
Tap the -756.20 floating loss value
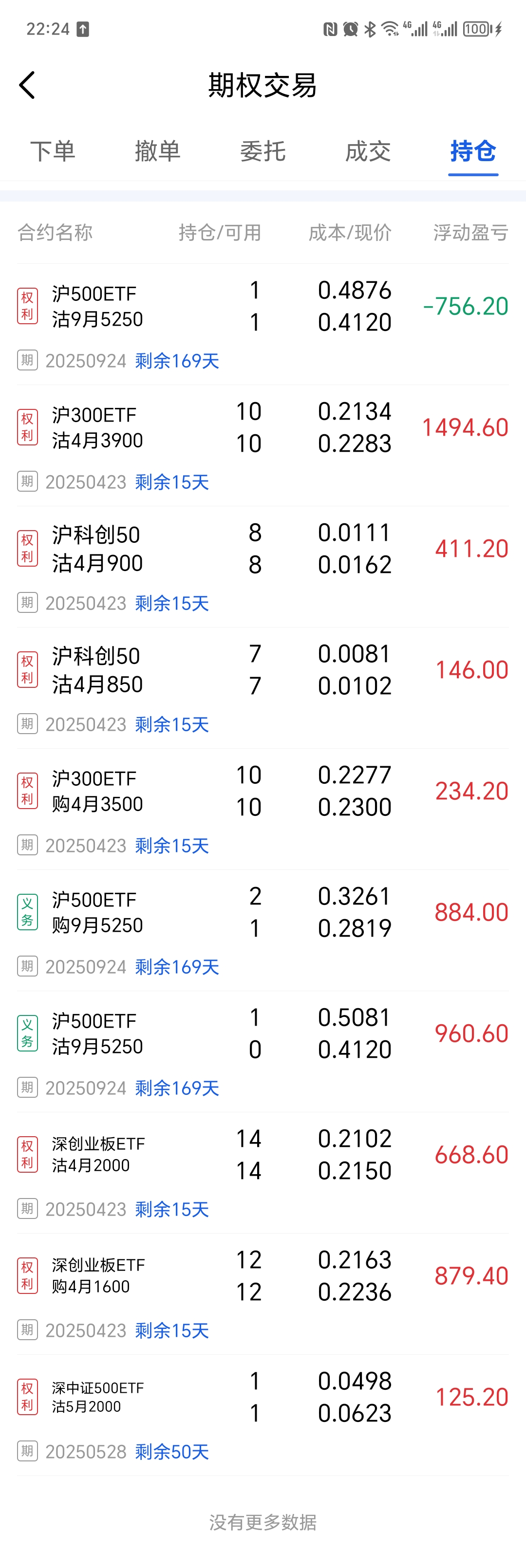(466, 306)
